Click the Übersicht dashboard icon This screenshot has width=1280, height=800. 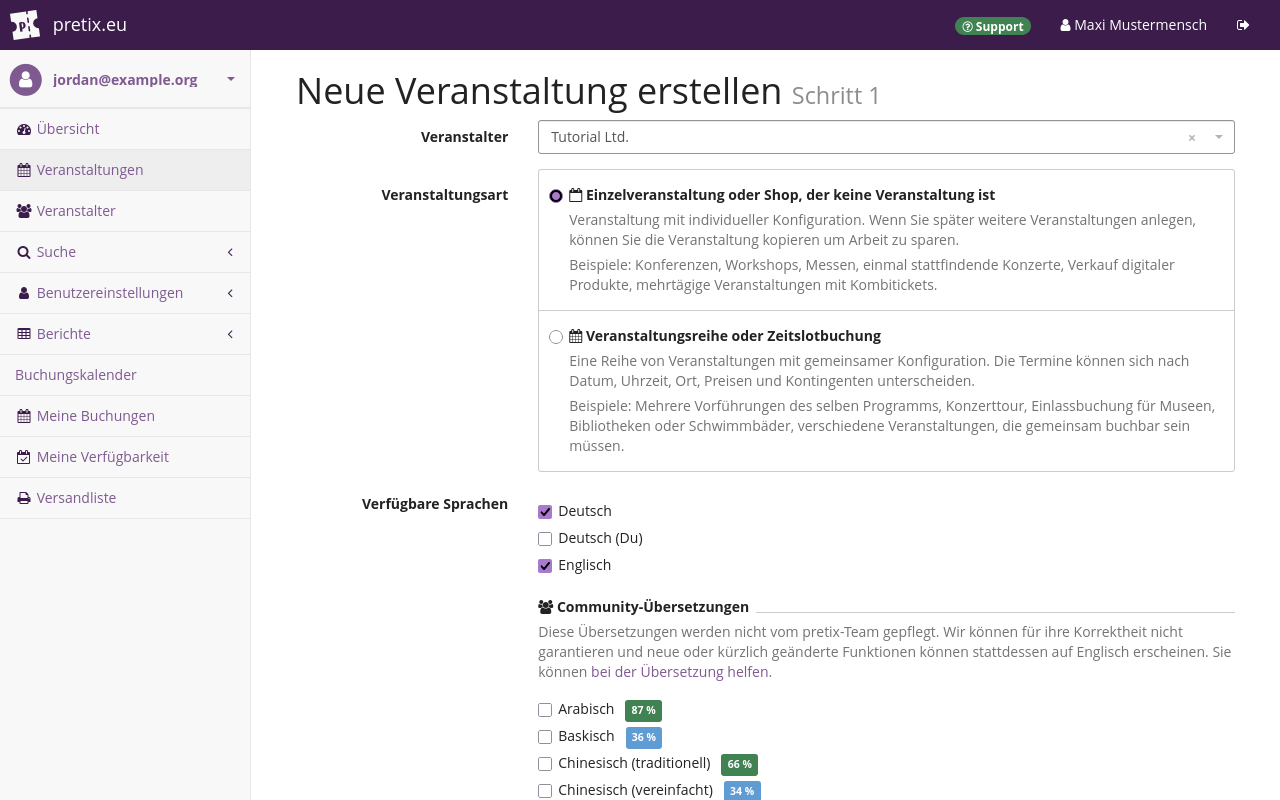point(24,129)
